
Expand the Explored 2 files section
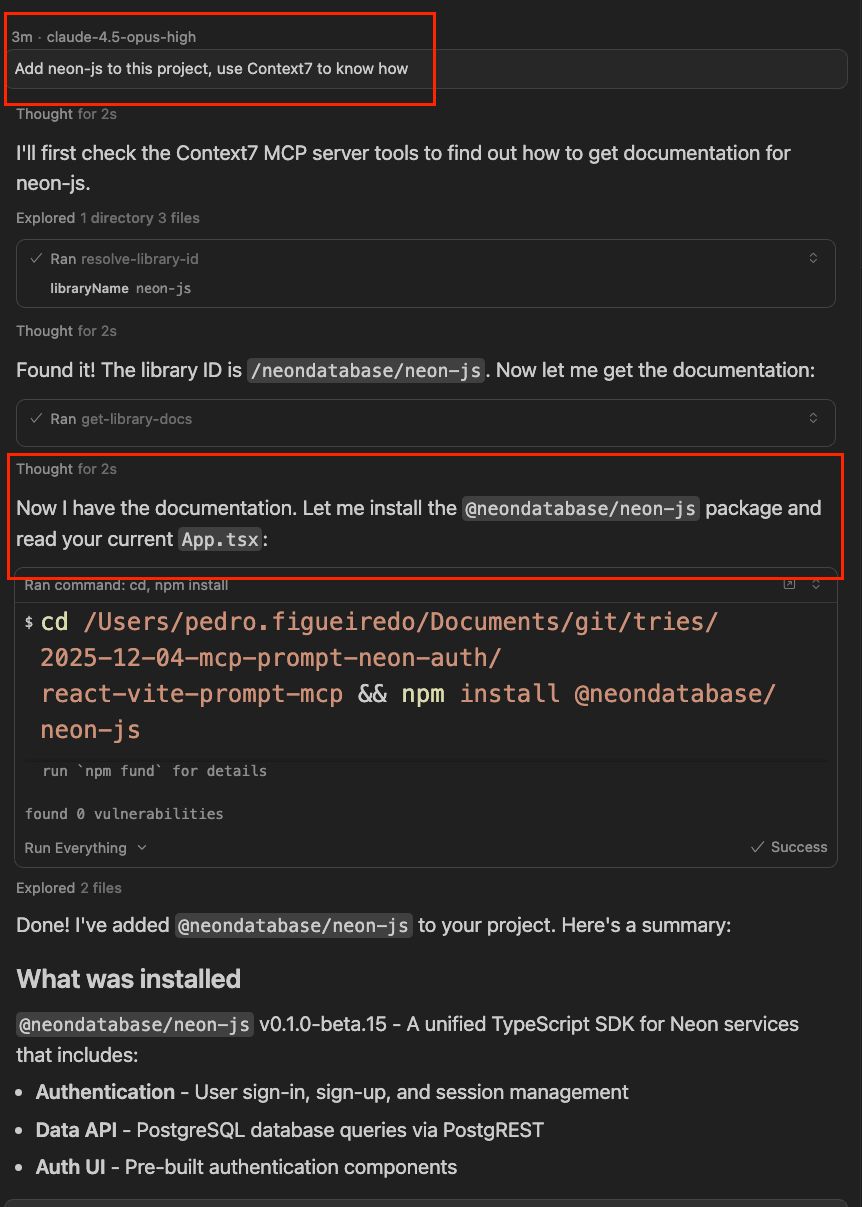(69, 888)
